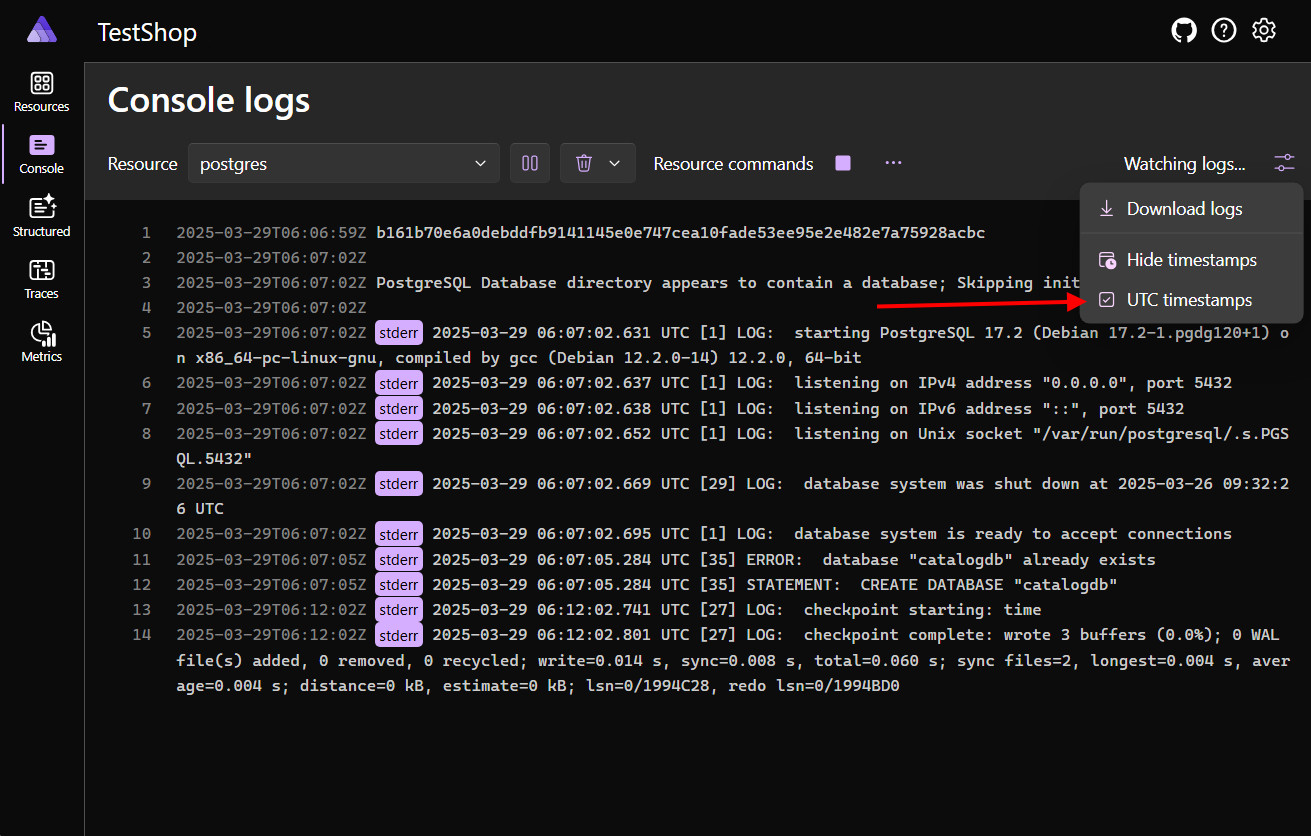1311x836 pixels.
Task: Open the postgres resource selector
Action: tap(343, 162)
